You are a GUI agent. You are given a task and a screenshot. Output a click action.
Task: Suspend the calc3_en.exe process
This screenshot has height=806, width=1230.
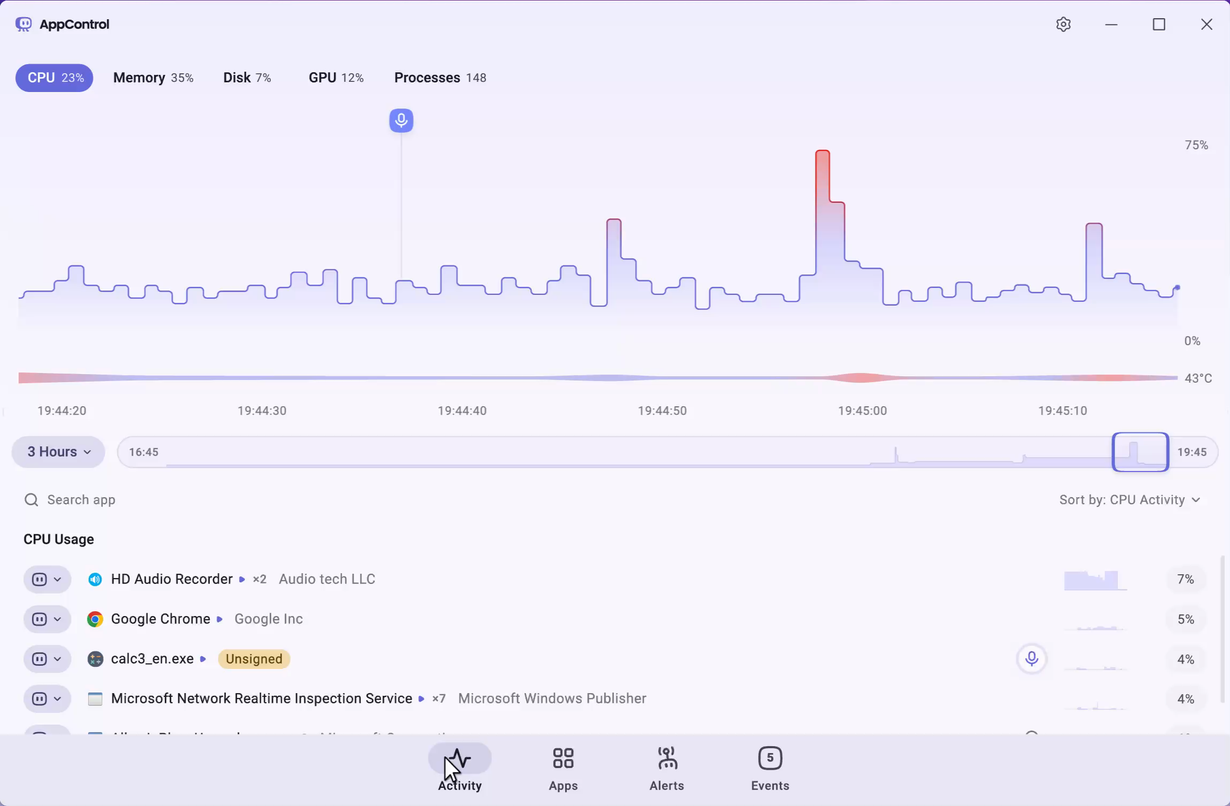41,659
